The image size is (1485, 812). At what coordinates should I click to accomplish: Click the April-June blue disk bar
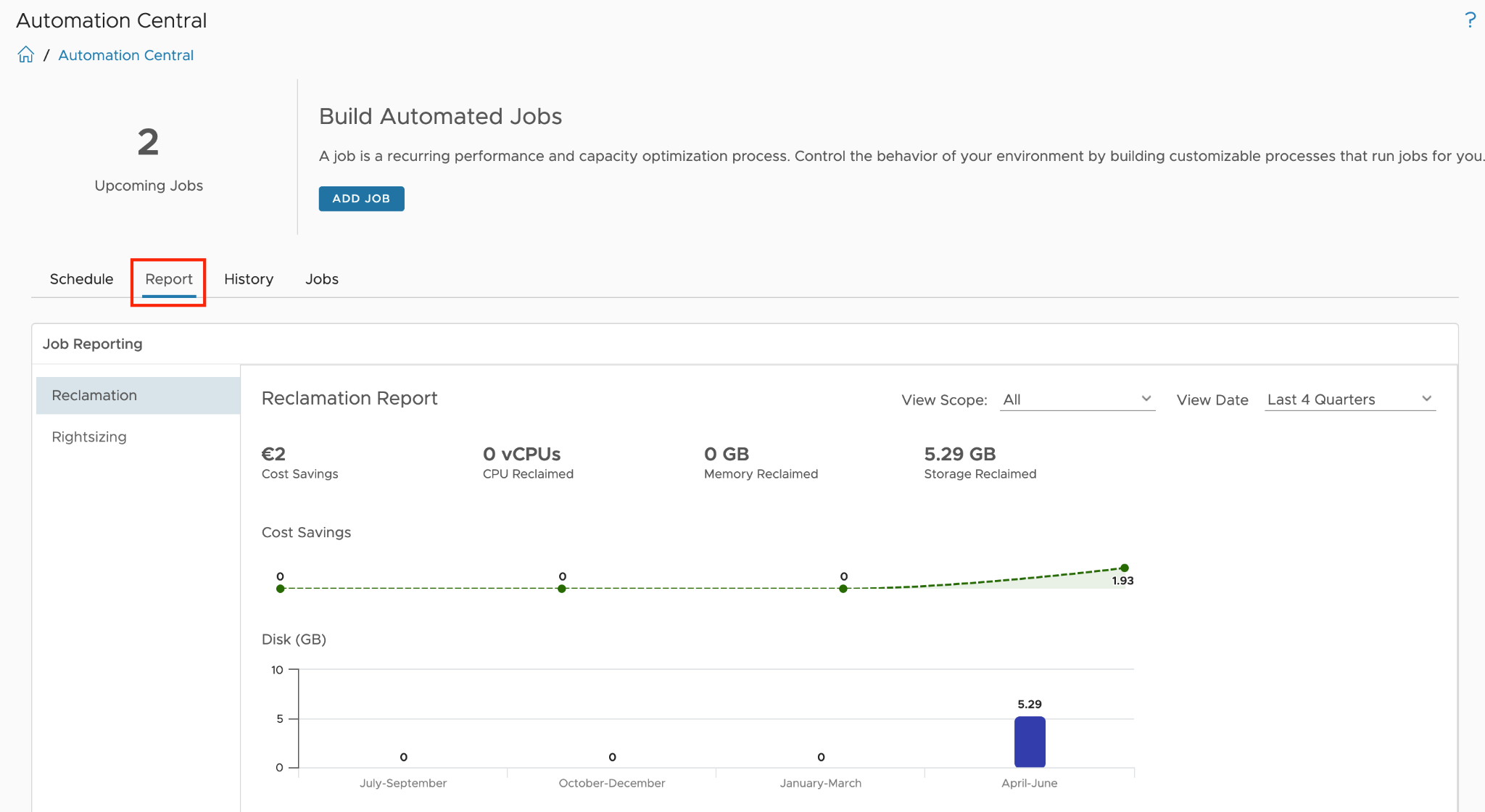coord(1030,742)
